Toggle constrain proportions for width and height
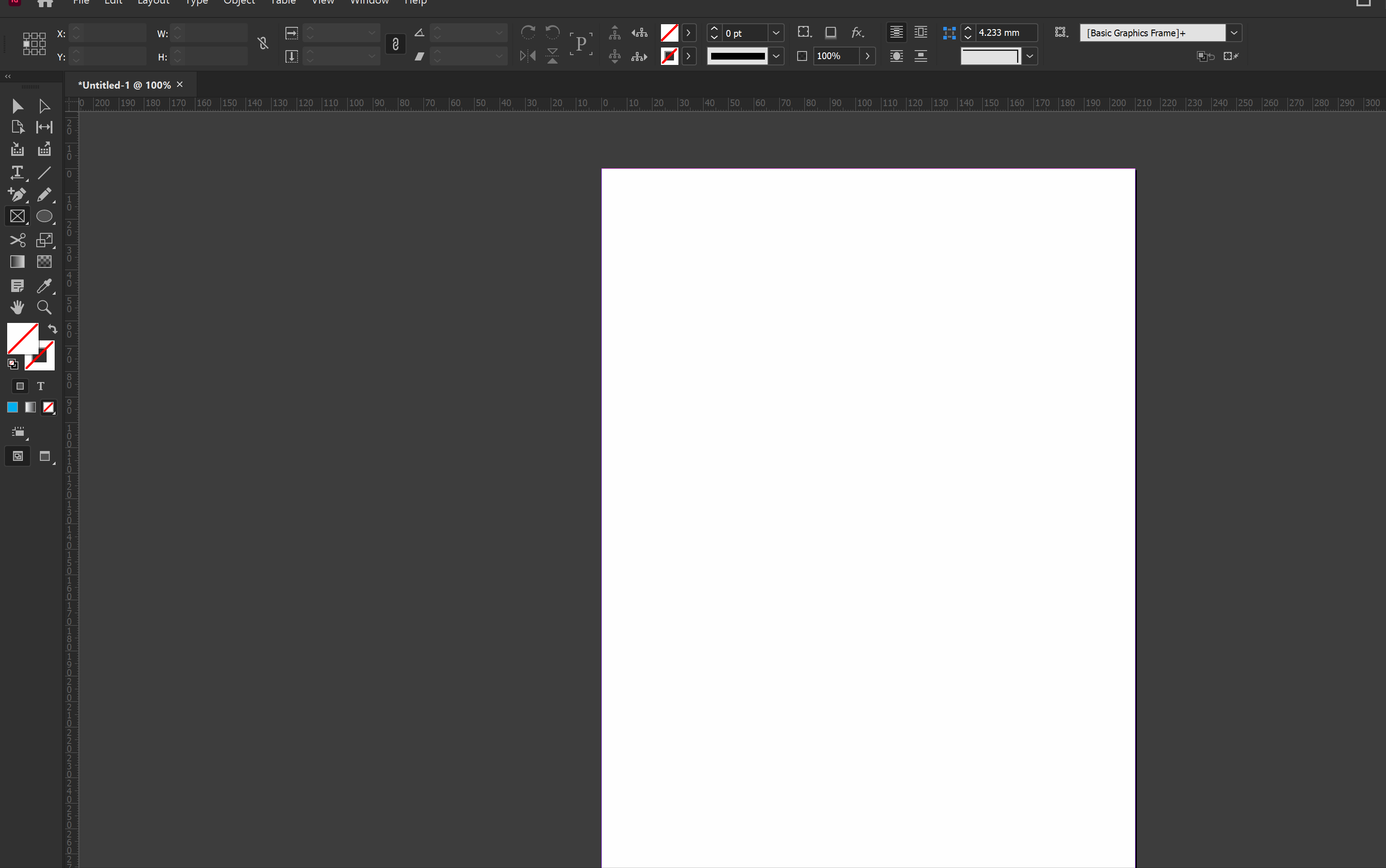This screenshot has height=868, width=1386. click(x=263, y=43)
